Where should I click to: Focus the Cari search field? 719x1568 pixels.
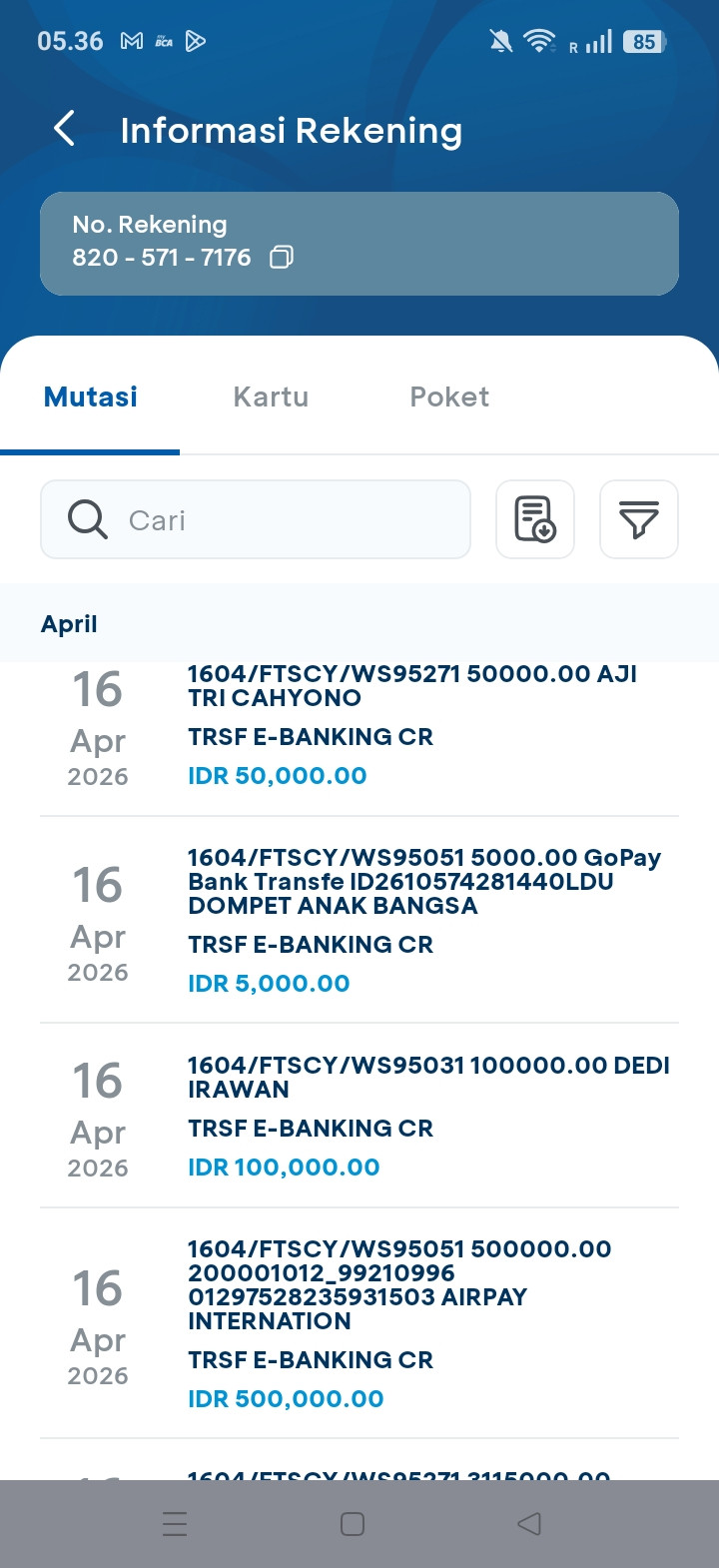pos(290,519)
